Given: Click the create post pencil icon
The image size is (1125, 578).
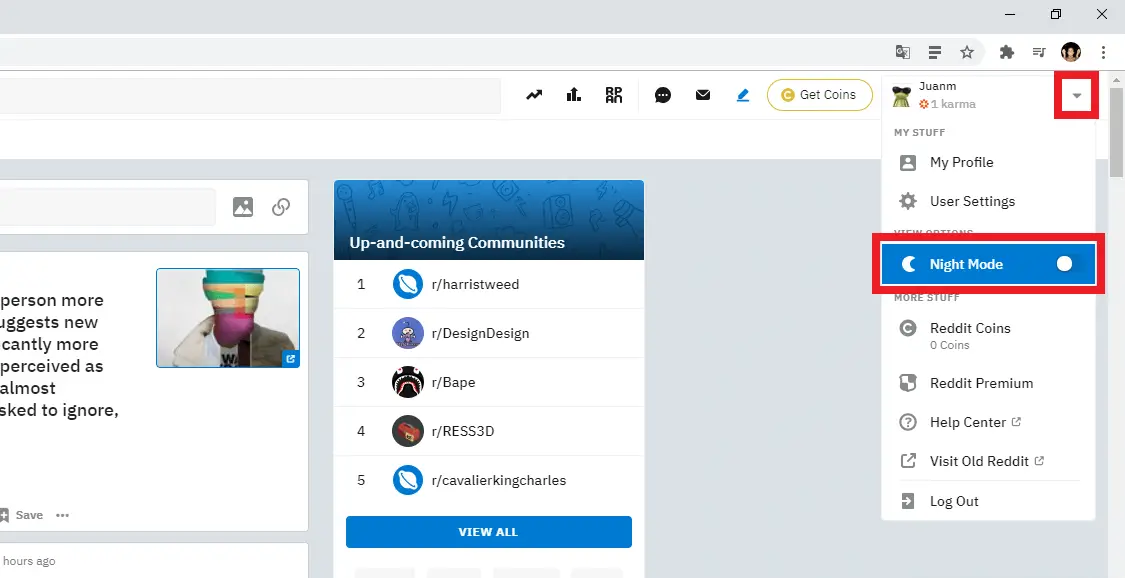Looking at the screenshot, I should pos(743,95).
